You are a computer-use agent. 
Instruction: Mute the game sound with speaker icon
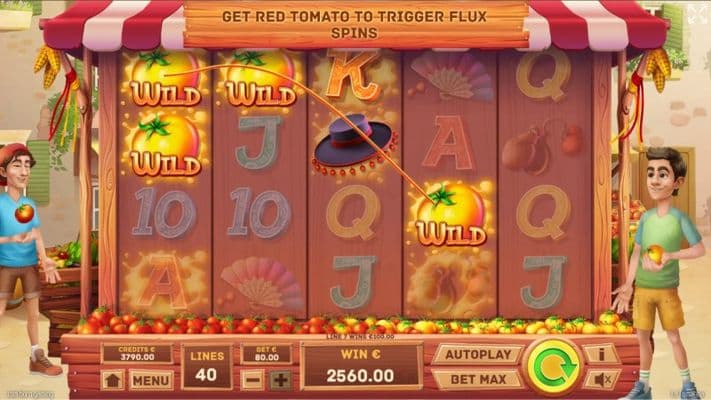click(602, 379)
